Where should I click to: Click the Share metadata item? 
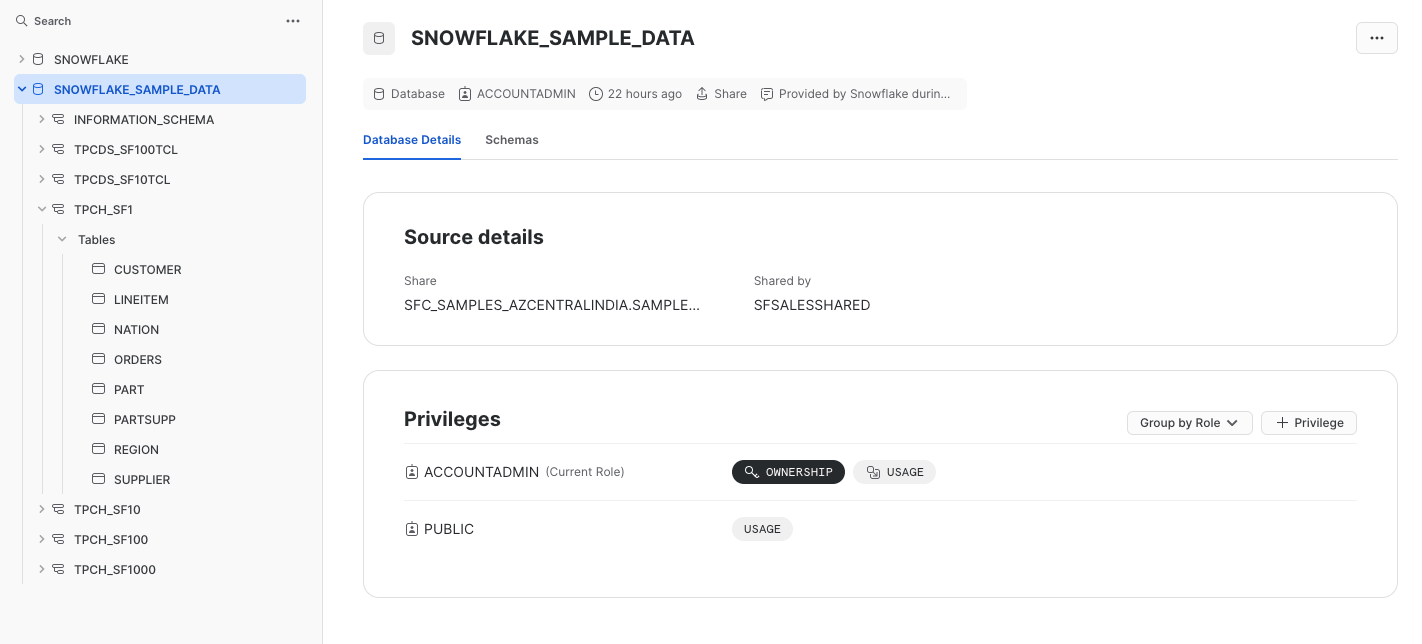pos(721,94)
